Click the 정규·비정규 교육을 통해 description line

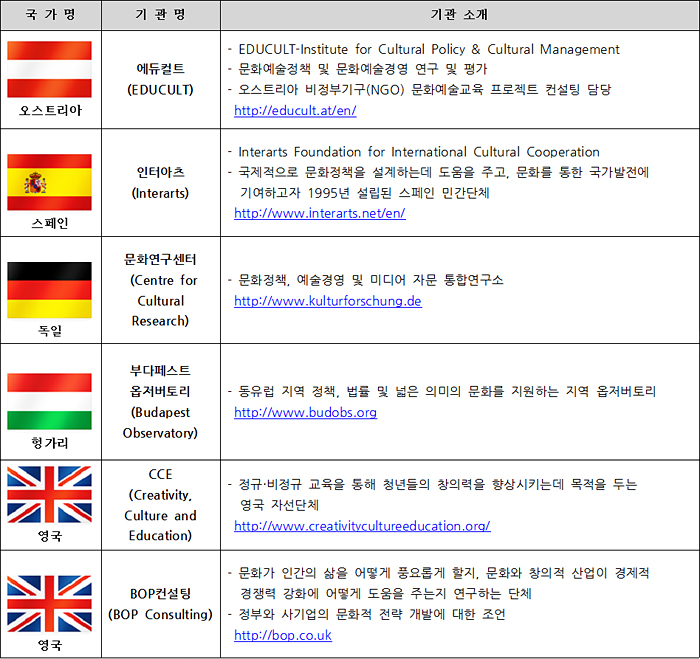click(438, 484)
